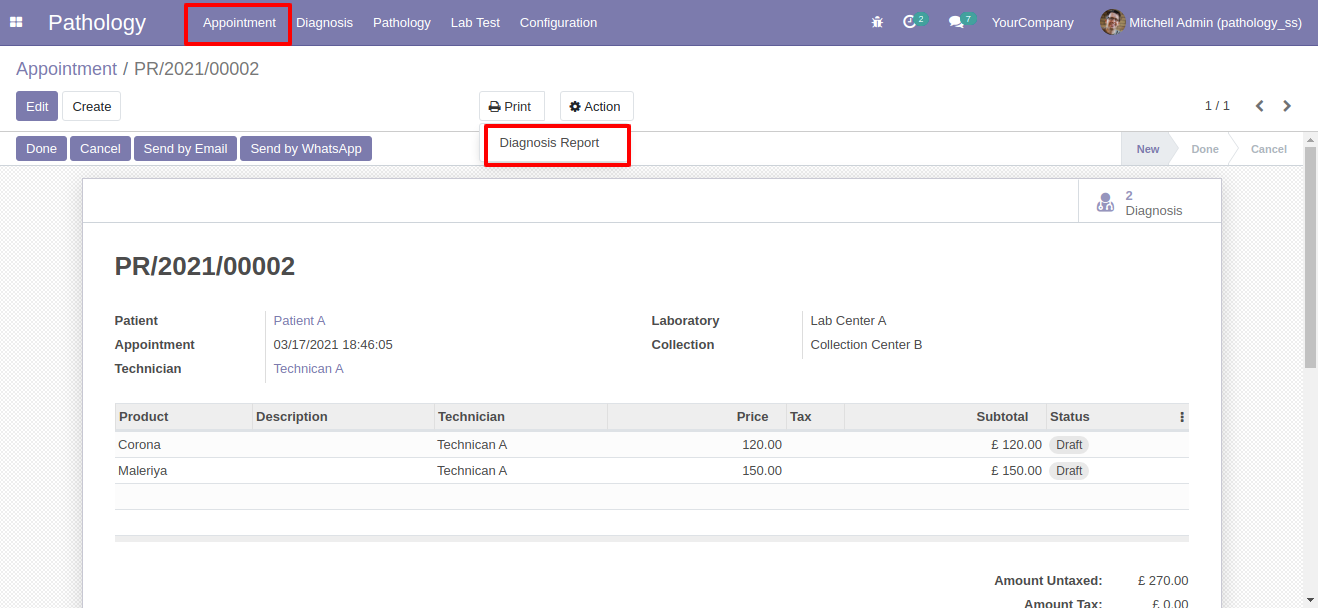This screenshot has height=608, width=1318.
Task: Click the £ 150.00 subtotal cell
Action: tap(1016, 471)
